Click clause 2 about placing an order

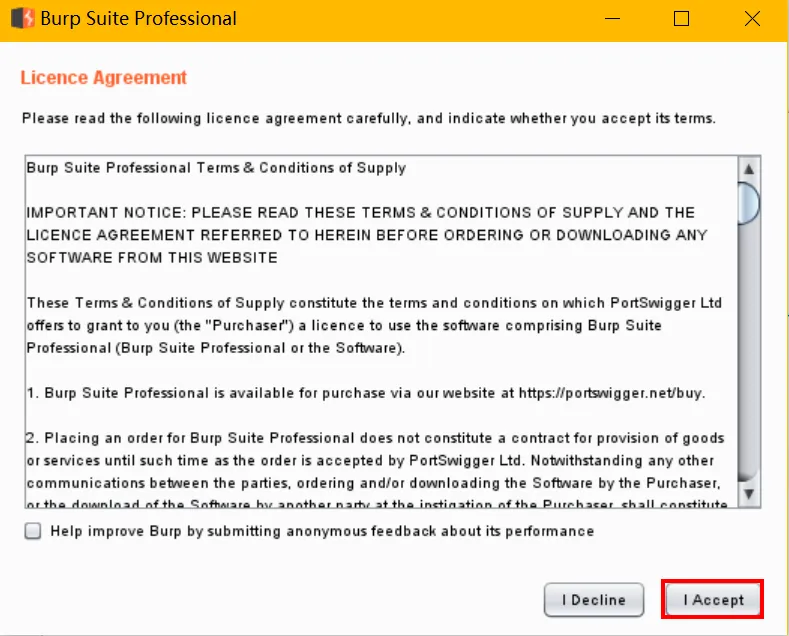click(x=375, y=471)
